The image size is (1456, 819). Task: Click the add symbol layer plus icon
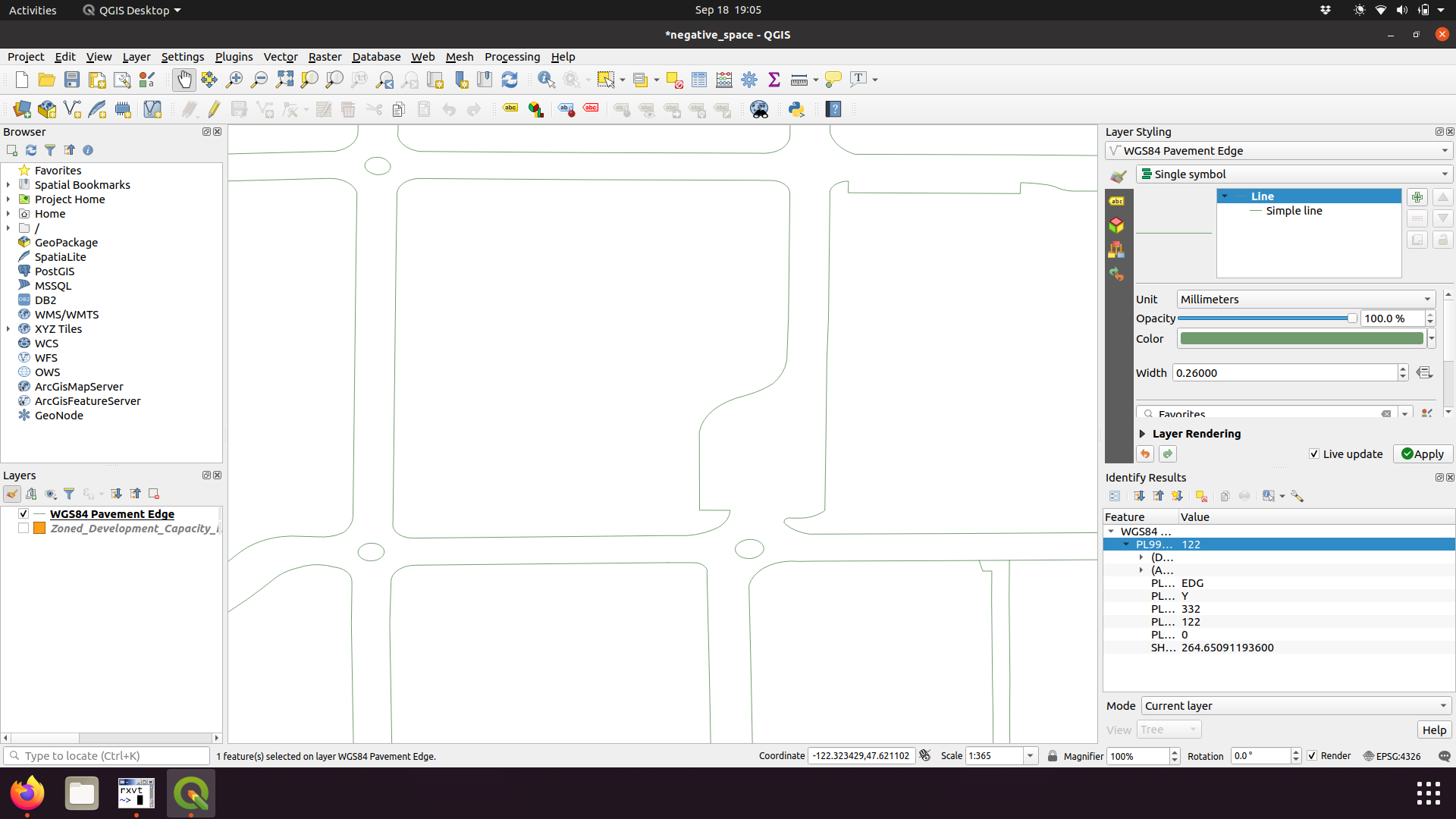pos(1417,197)
